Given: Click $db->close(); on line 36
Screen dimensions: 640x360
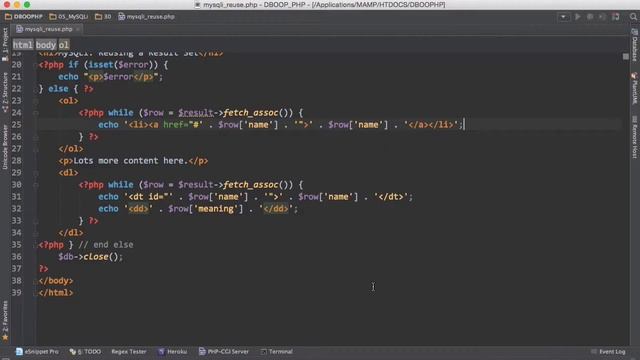Looking at the screenshot, I should tap(90, 256).
